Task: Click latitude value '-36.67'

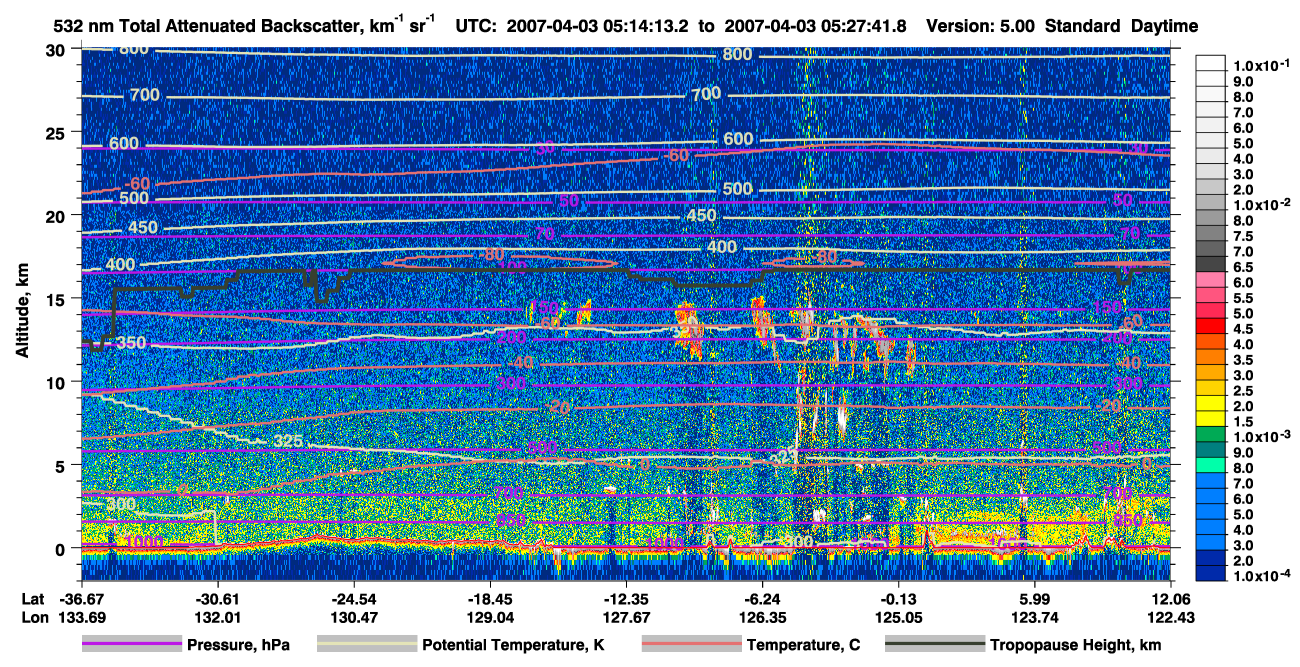Action: 80,599
